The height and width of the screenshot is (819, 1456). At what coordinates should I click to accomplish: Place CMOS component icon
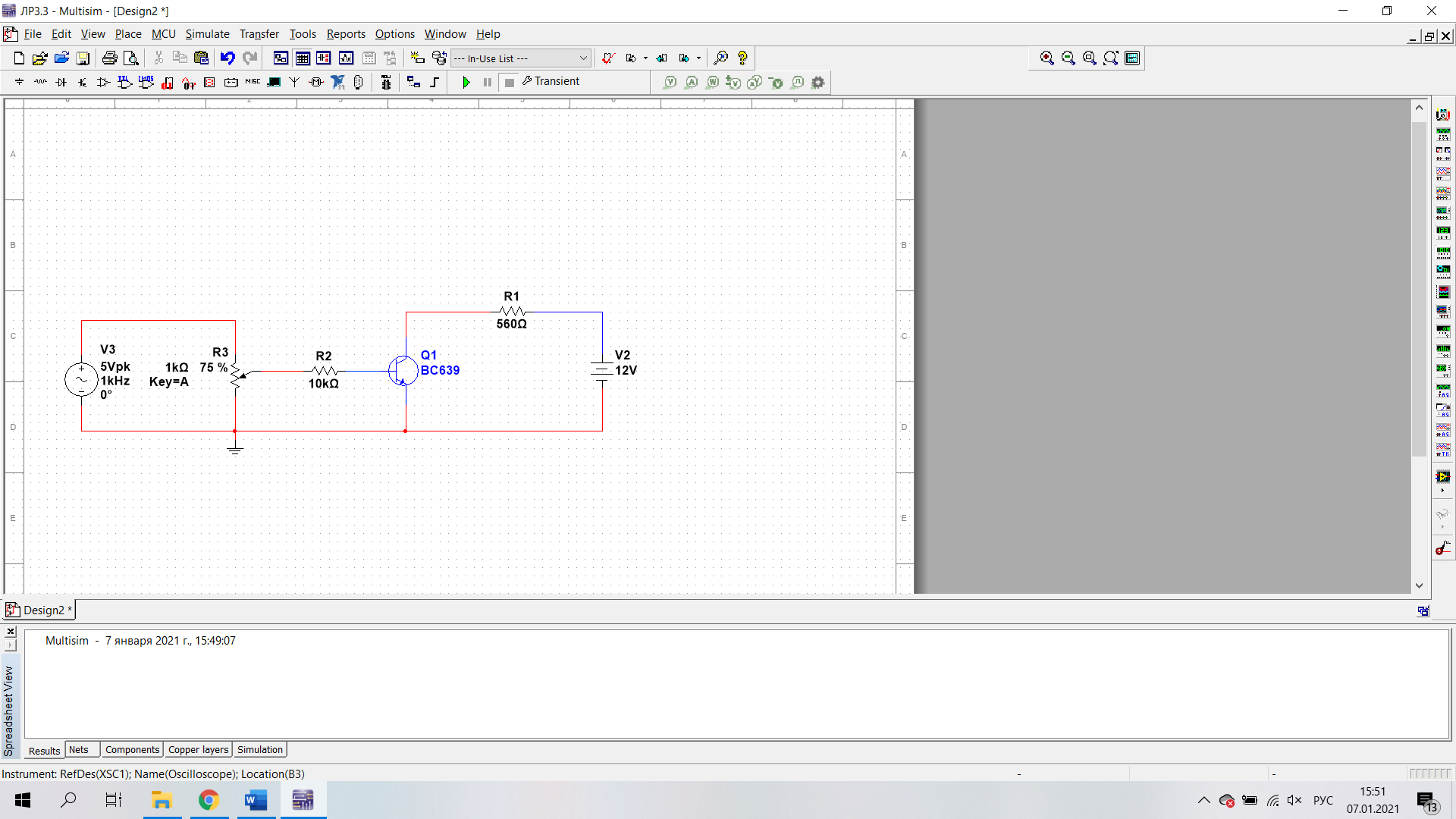[146, 82]
